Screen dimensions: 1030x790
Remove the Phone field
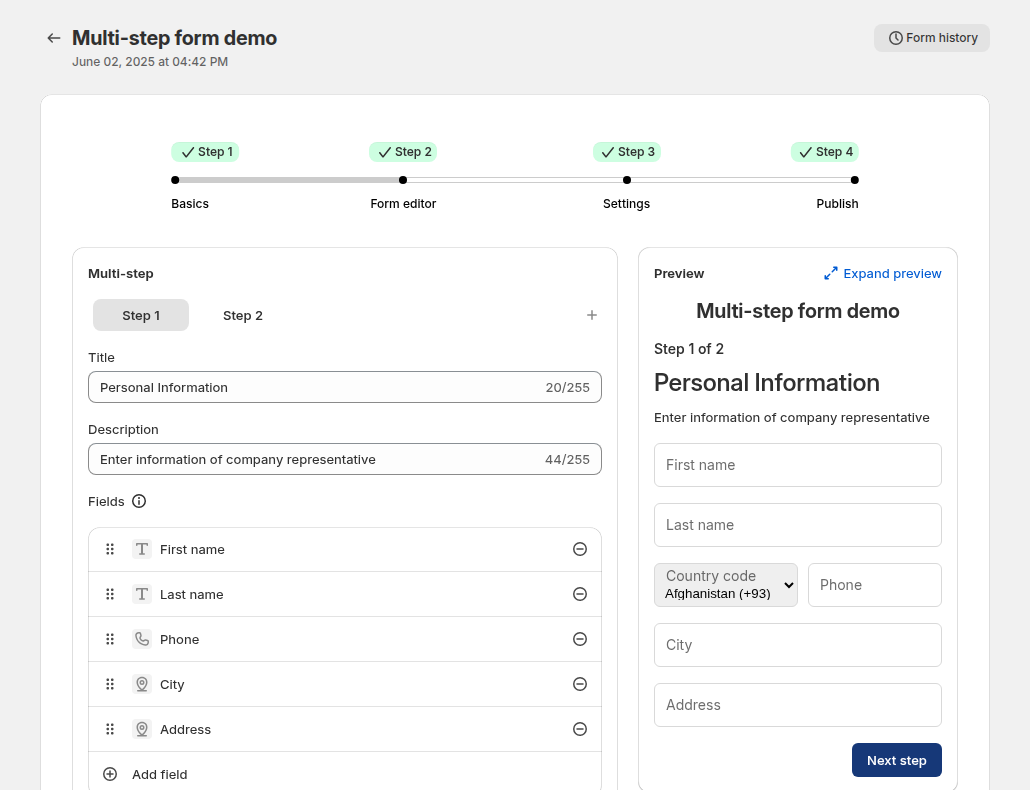coord(579,639)
